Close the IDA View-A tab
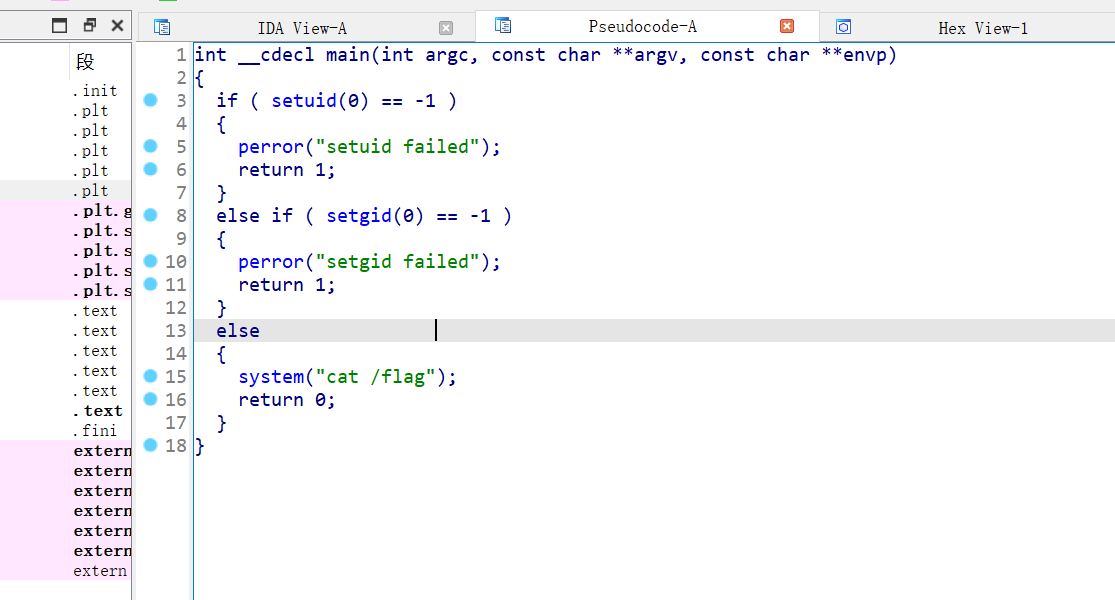The width and height of the screenshot is (1115, 600). pos(446,28)
